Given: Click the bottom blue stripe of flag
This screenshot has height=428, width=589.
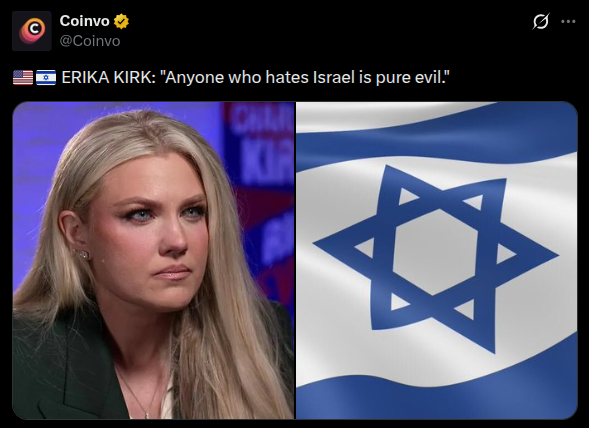Looking at the screenshot, I should click(436, 398).
